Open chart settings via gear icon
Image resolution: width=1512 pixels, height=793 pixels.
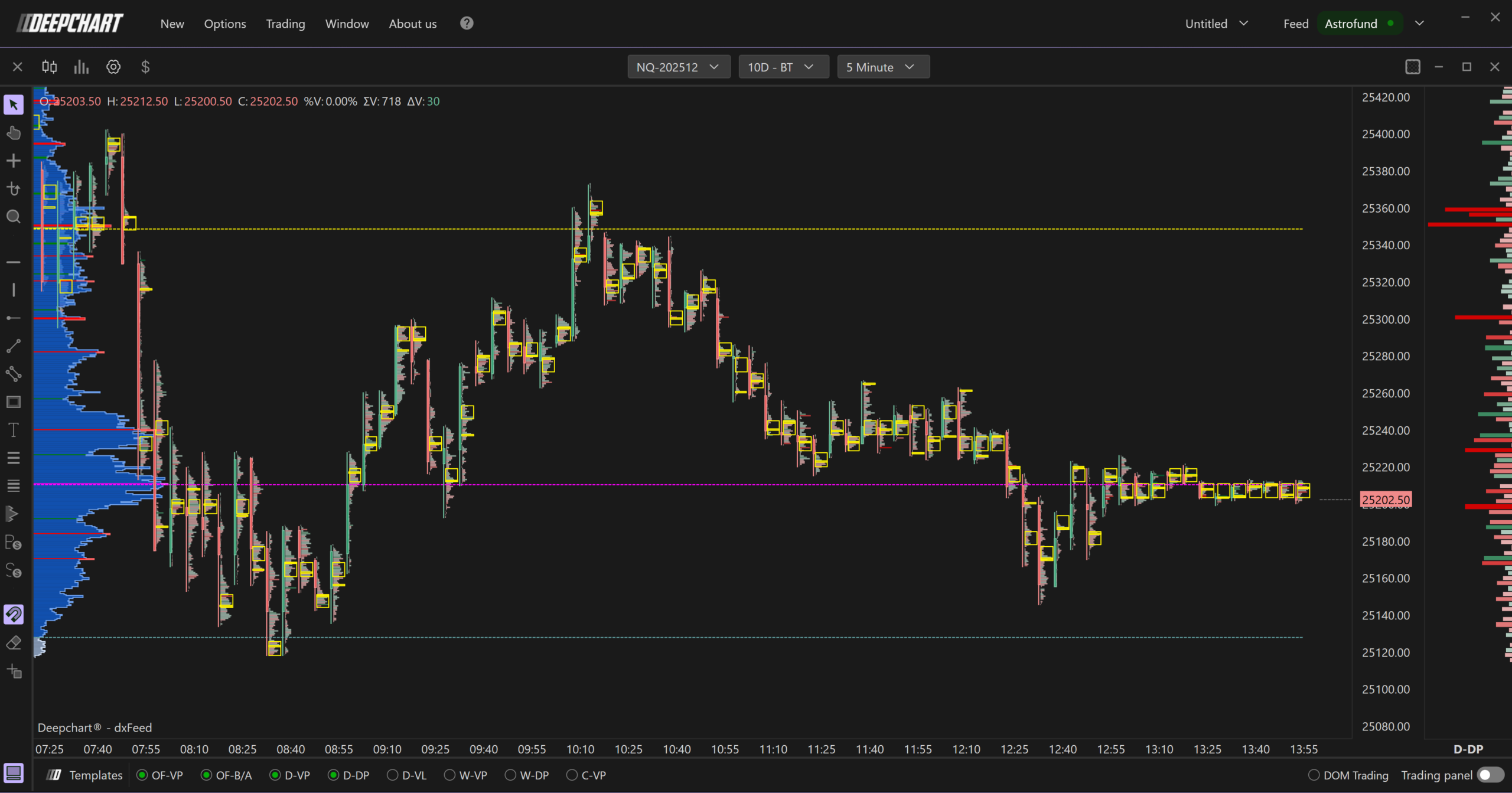coord(113,67)
